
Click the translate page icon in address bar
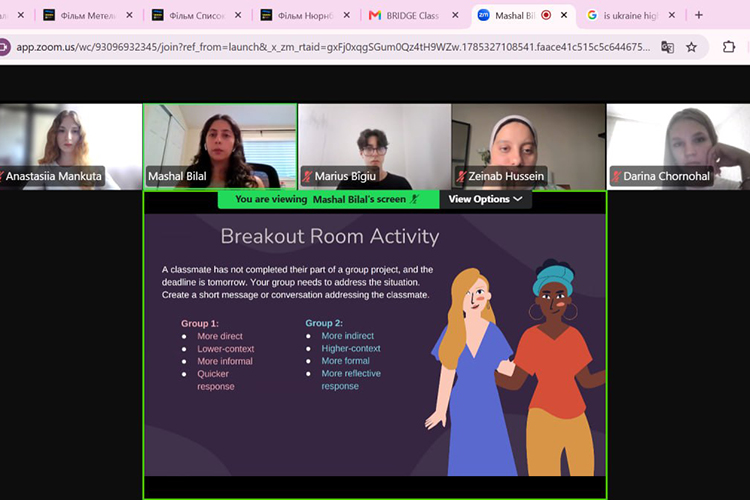(x=667, y=47)
